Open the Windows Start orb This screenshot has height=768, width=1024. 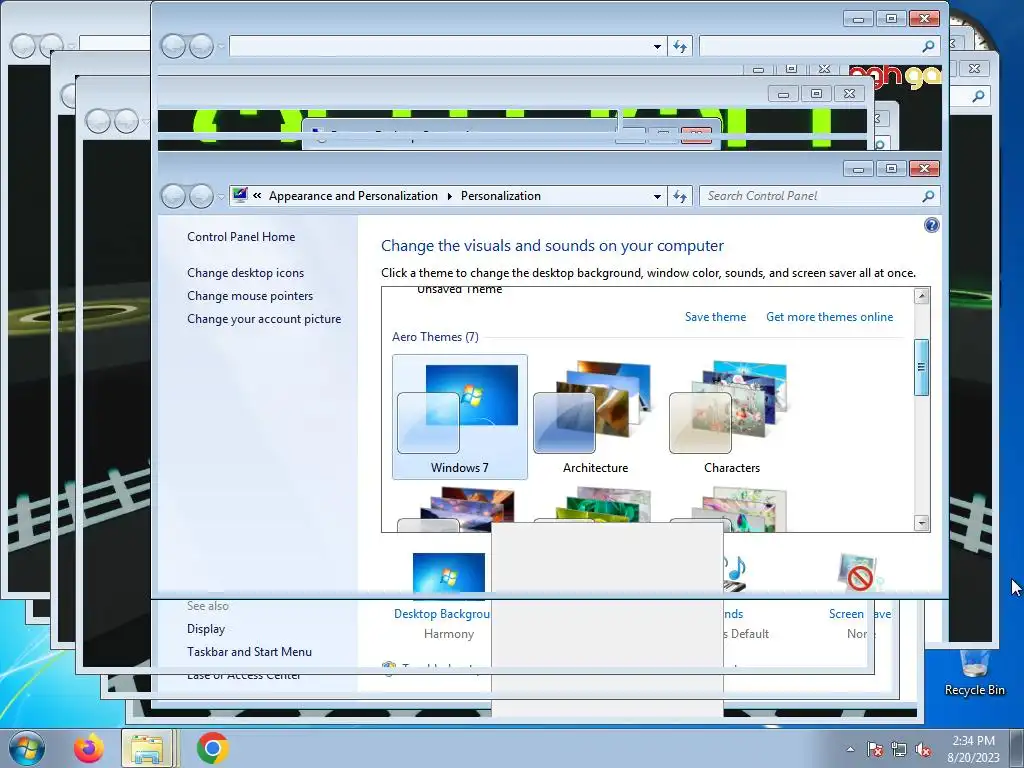[x=27, y=748]
